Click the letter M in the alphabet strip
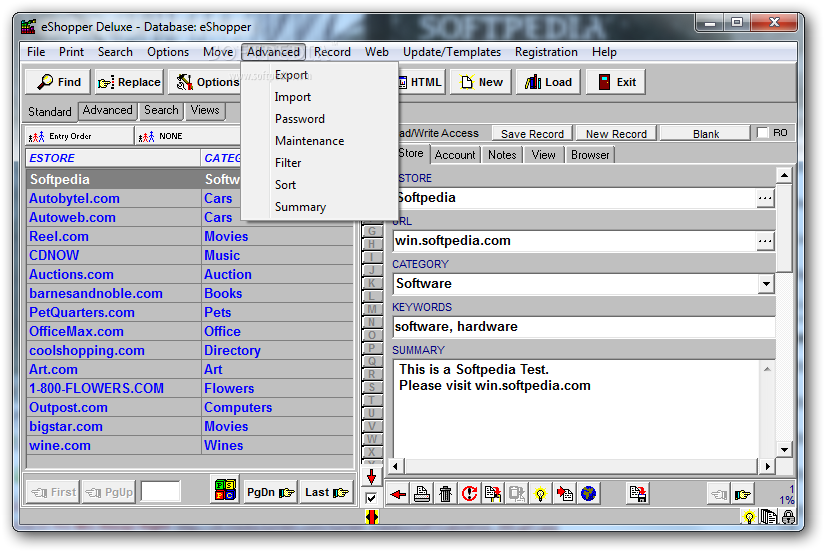 point(372,309)
